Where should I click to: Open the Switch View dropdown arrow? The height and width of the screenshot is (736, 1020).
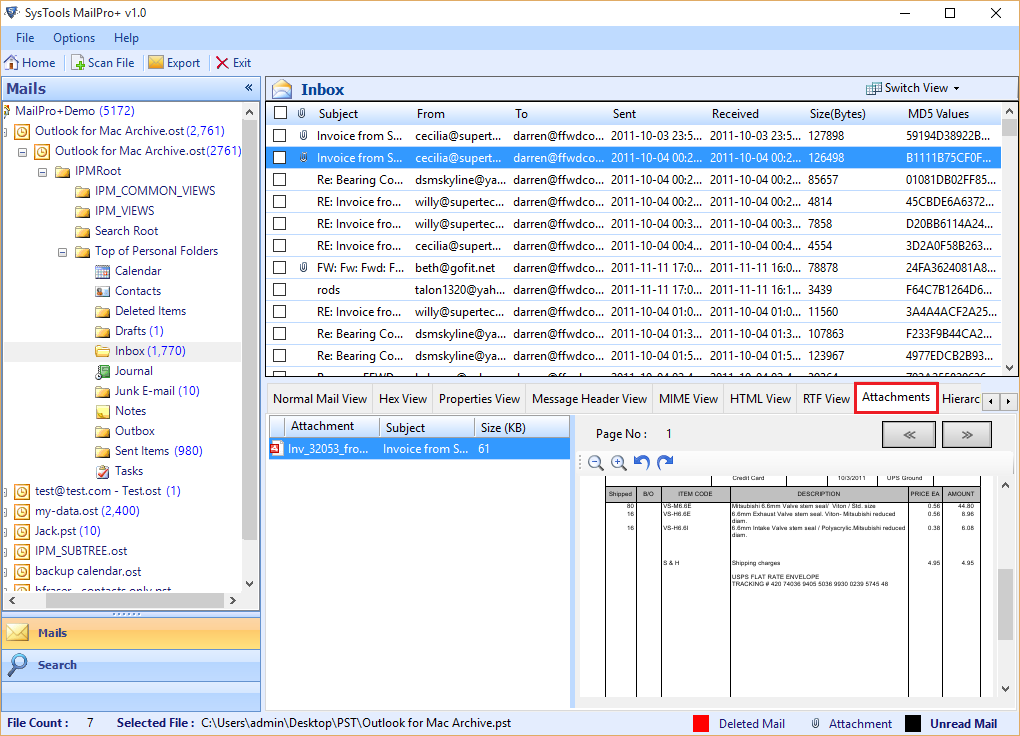956,89
